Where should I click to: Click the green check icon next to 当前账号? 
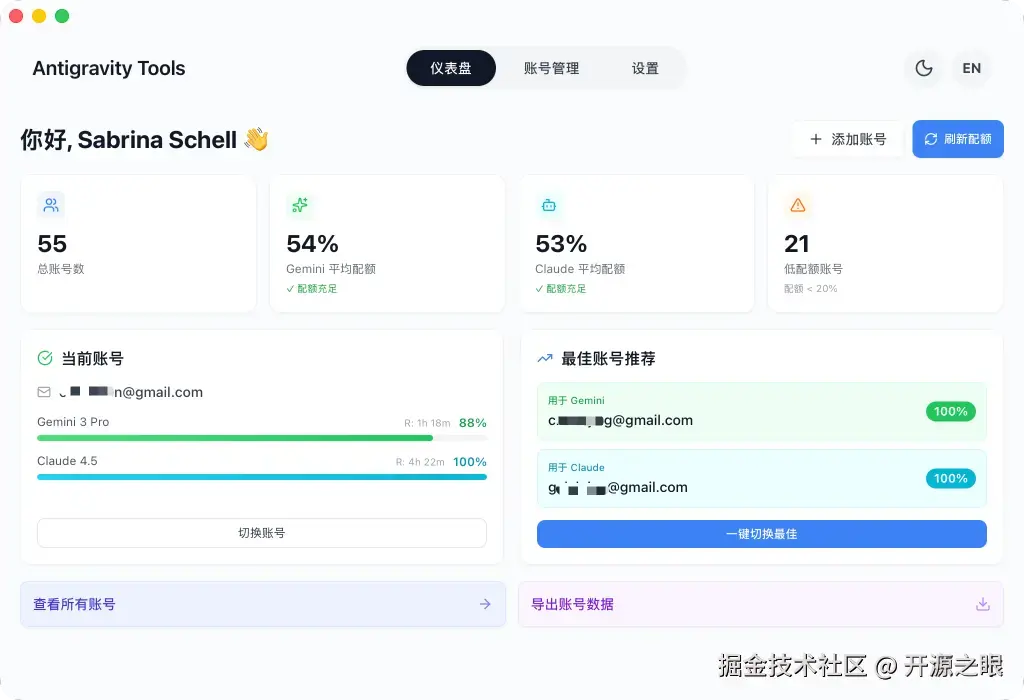(47, 358)
